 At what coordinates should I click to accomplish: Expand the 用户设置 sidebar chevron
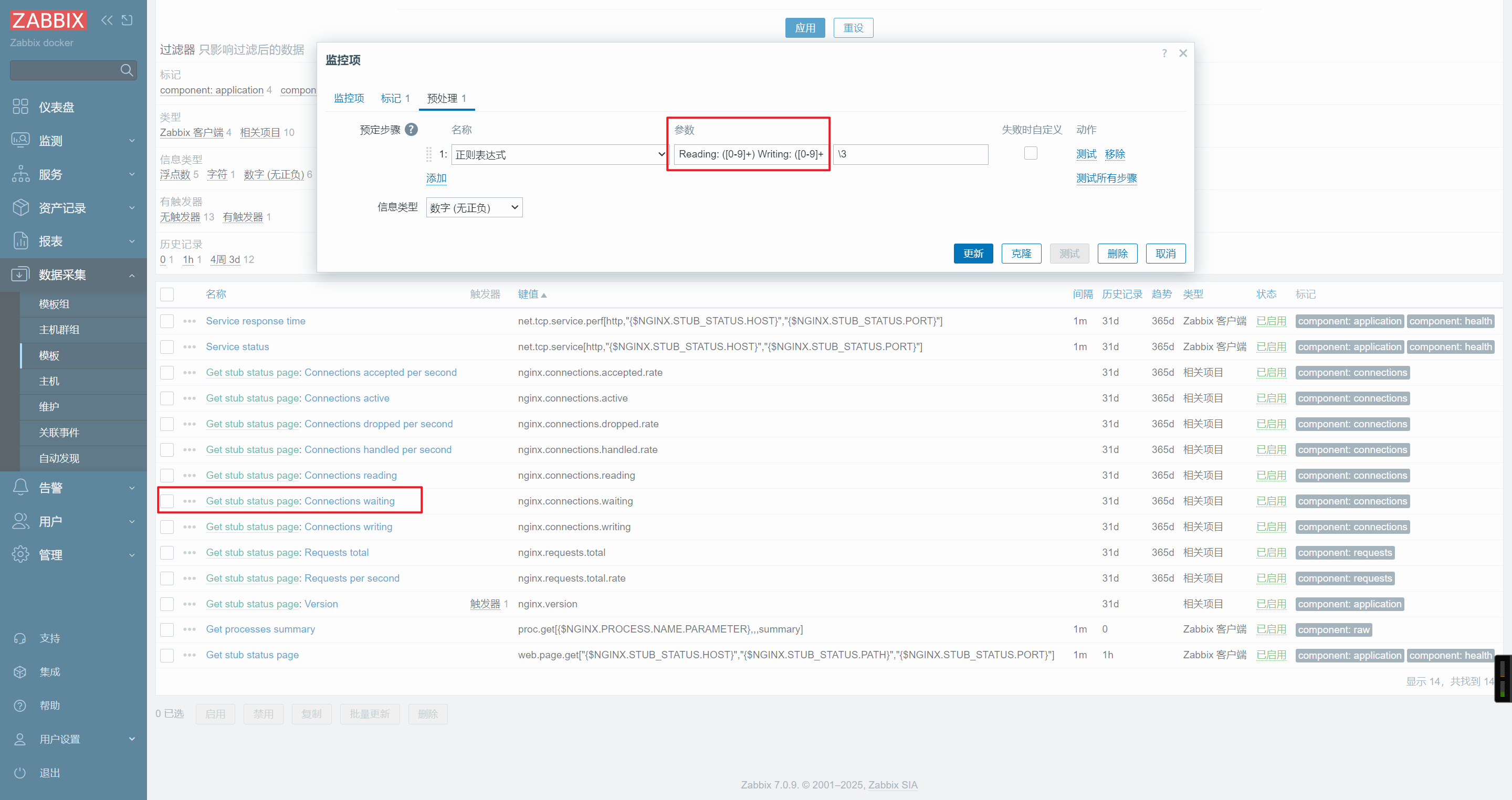click(132, 740)
